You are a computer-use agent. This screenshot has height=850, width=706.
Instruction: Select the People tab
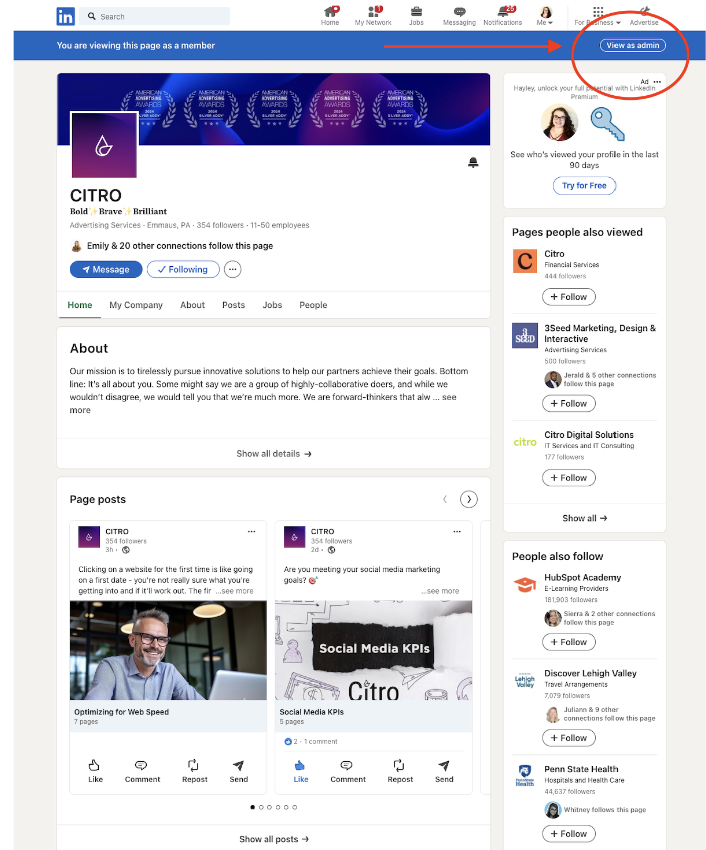313,305
